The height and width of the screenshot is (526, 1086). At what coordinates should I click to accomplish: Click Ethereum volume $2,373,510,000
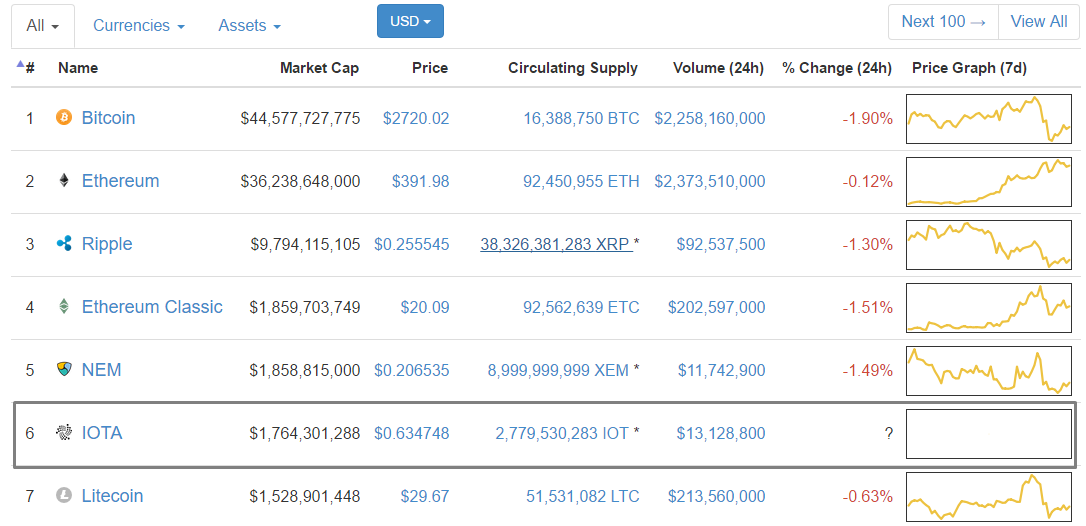[x=710, y=182]
